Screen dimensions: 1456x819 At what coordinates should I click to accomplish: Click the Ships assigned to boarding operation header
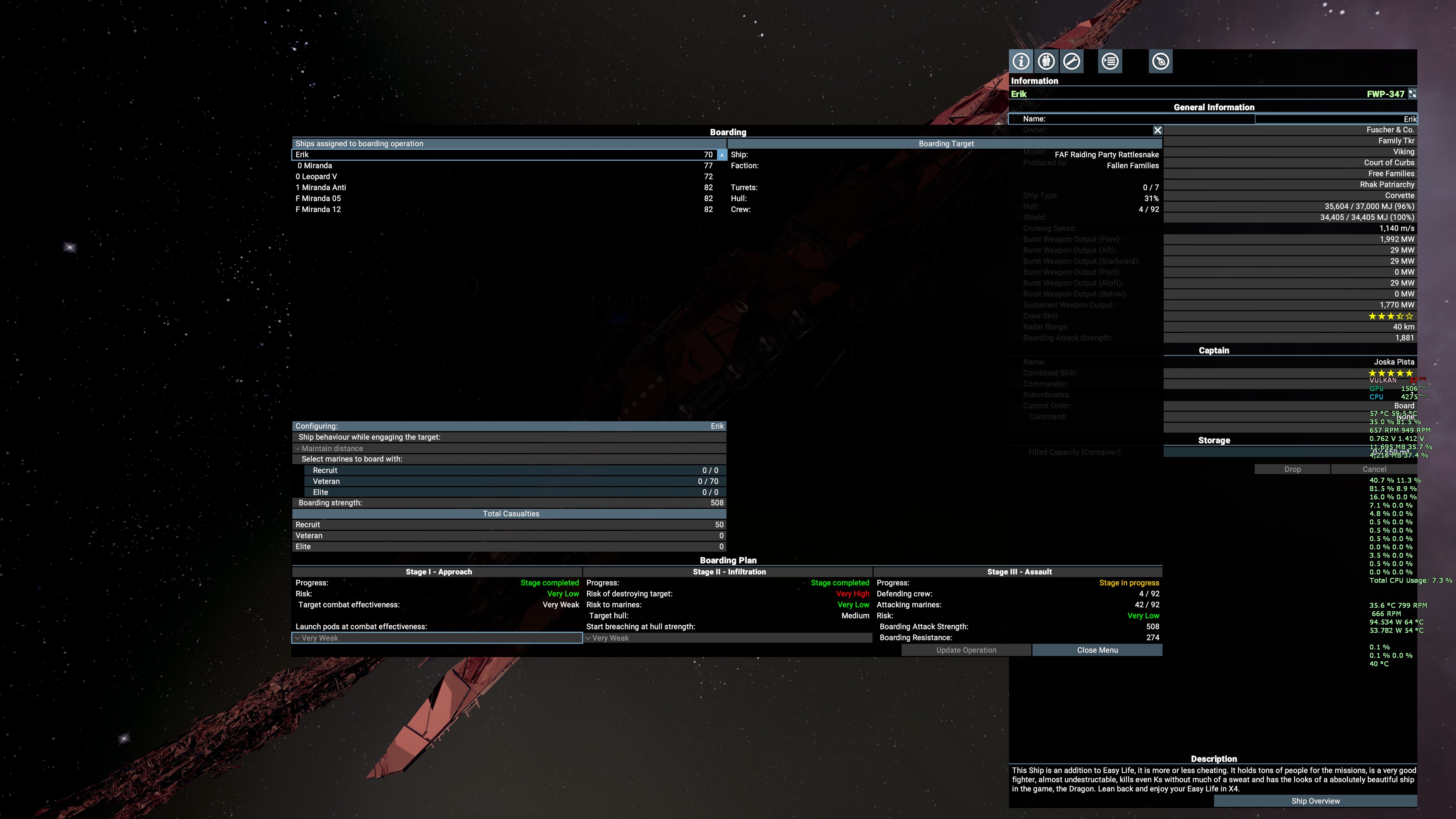(509, 144)
